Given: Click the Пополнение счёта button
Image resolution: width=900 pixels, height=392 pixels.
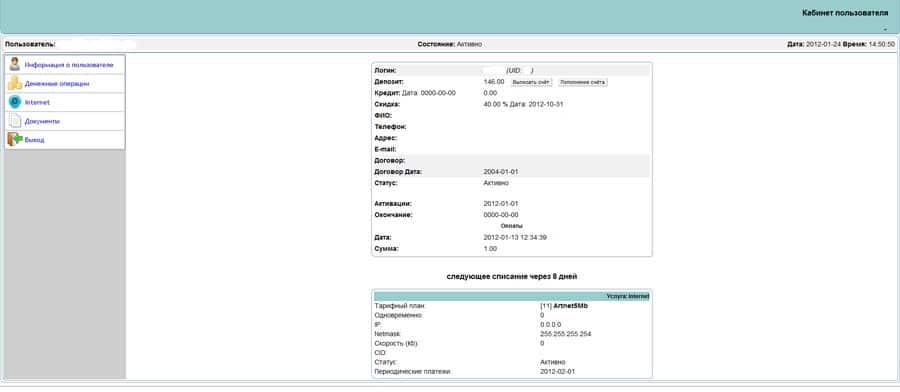Looking at the screenshot, I should click(x=583, y=82).
